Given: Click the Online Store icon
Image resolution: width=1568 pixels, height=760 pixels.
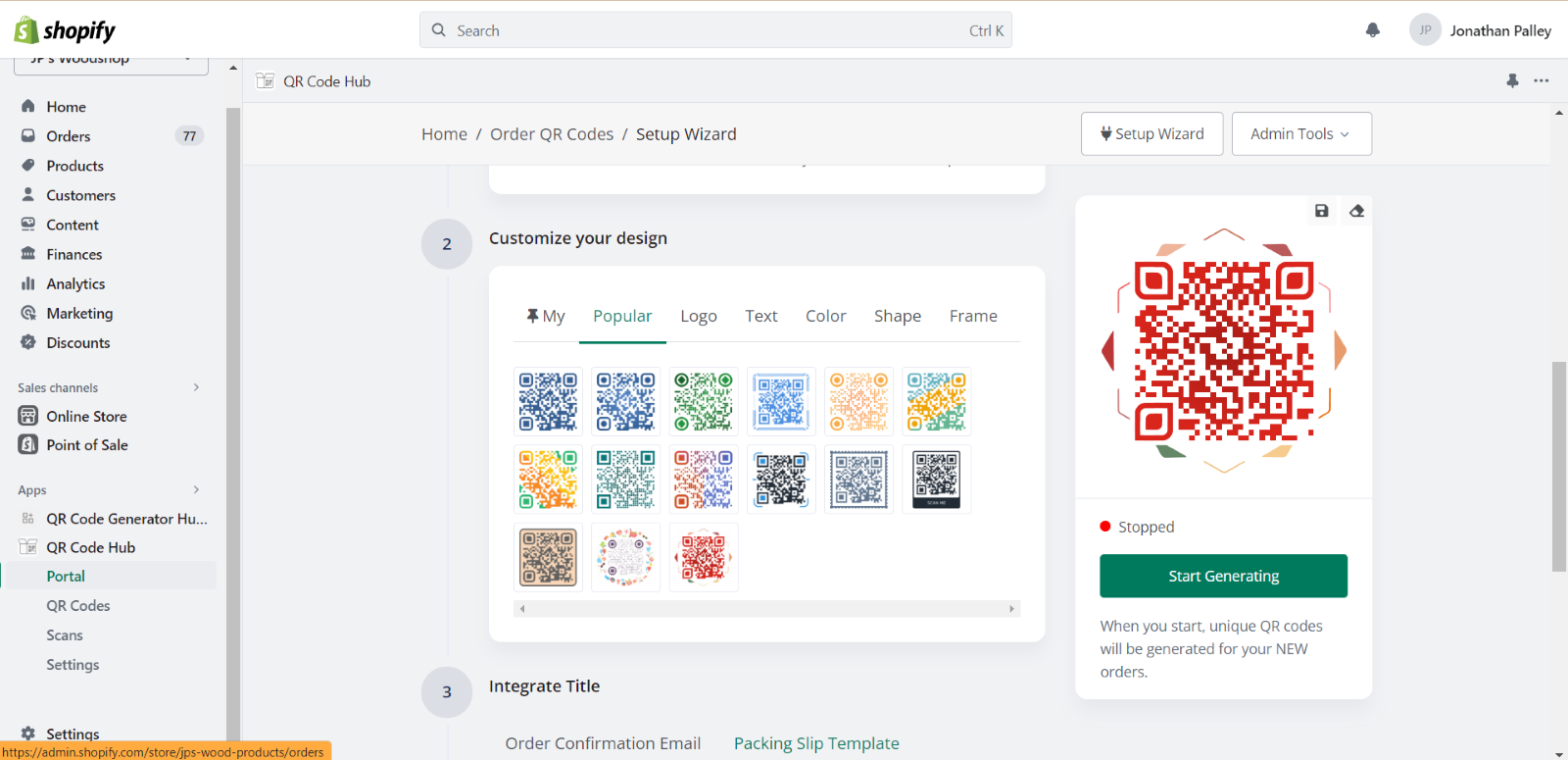Looking at the screenshot, I should coord(28,416).
